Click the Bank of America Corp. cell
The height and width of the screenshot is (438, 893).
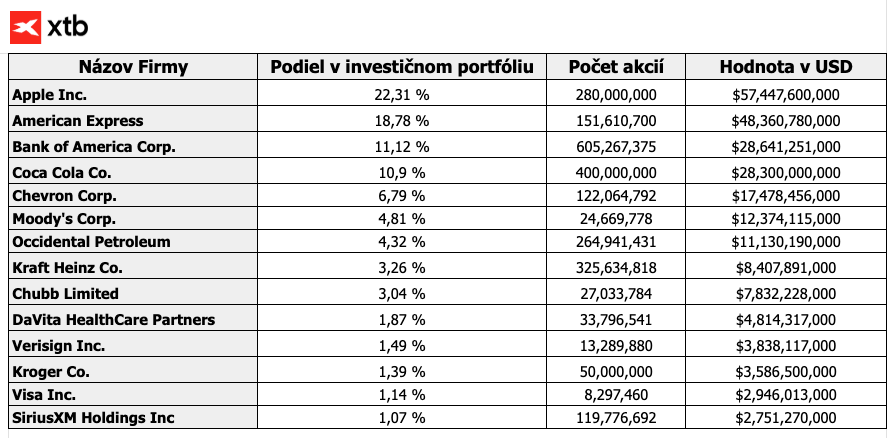point(94,145)
